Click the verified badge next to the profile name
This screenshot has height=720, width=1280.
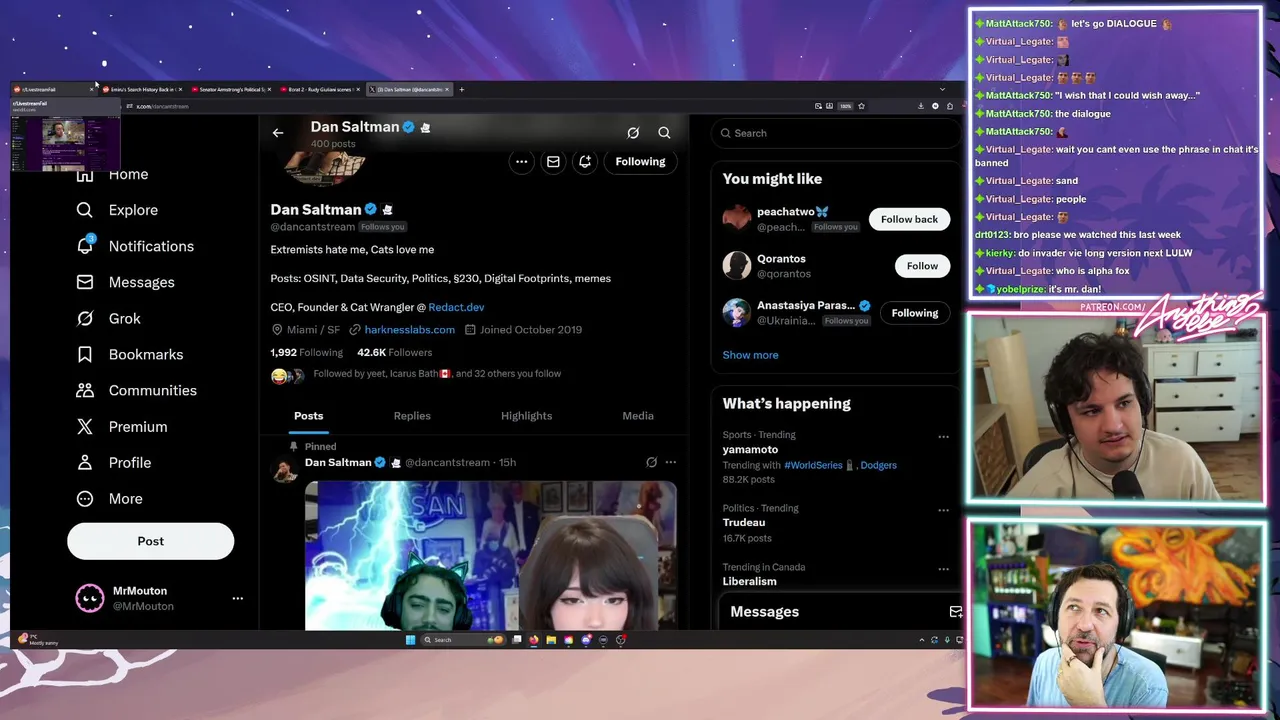tap(370, 209)
